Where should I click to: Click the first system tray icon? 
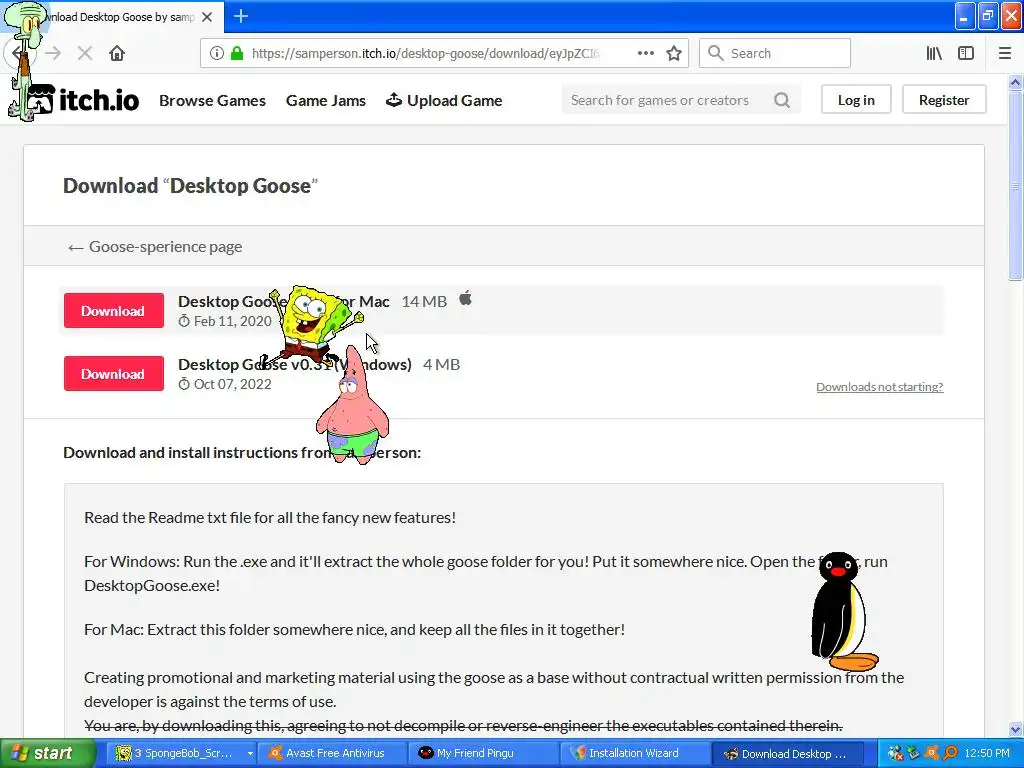tap(896, 753)
